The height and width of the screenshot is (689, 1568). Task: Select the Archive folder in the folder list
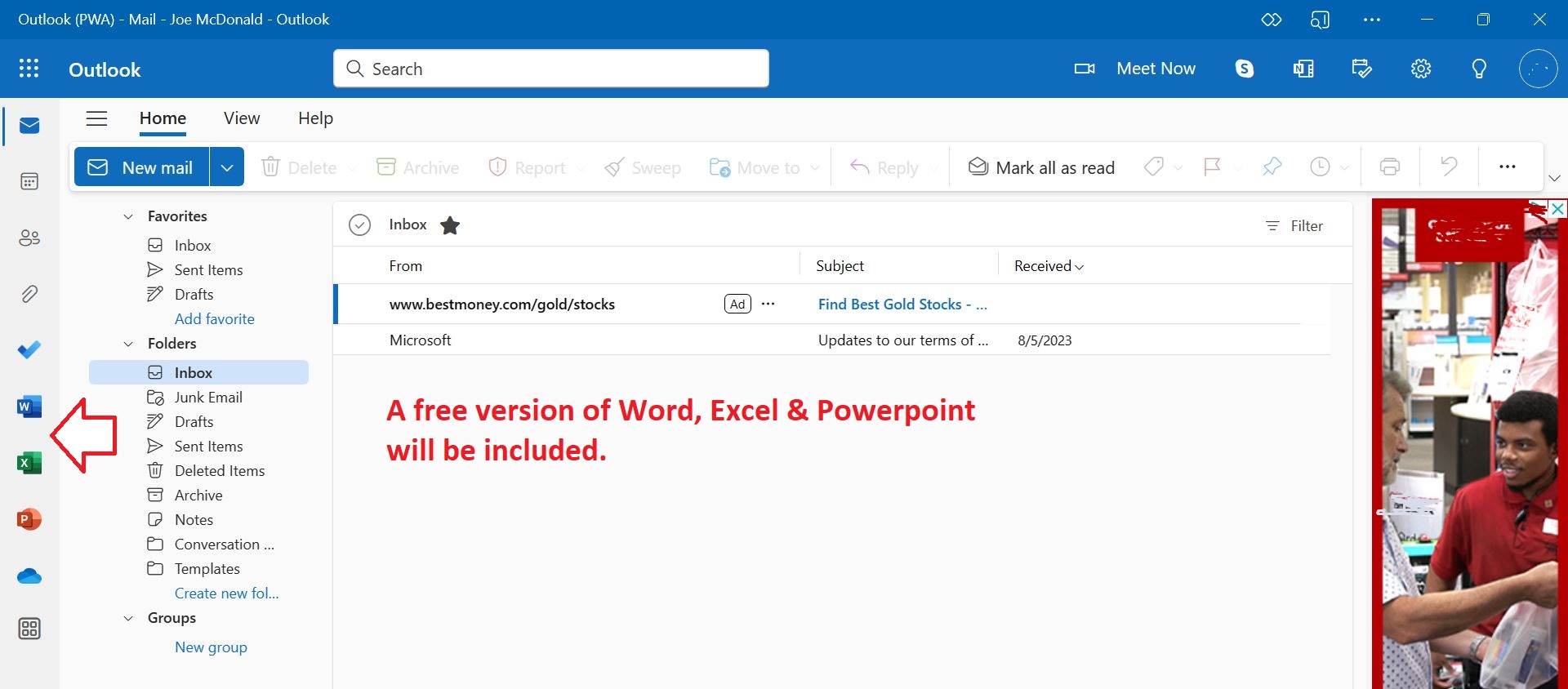(x=198, y=496)
